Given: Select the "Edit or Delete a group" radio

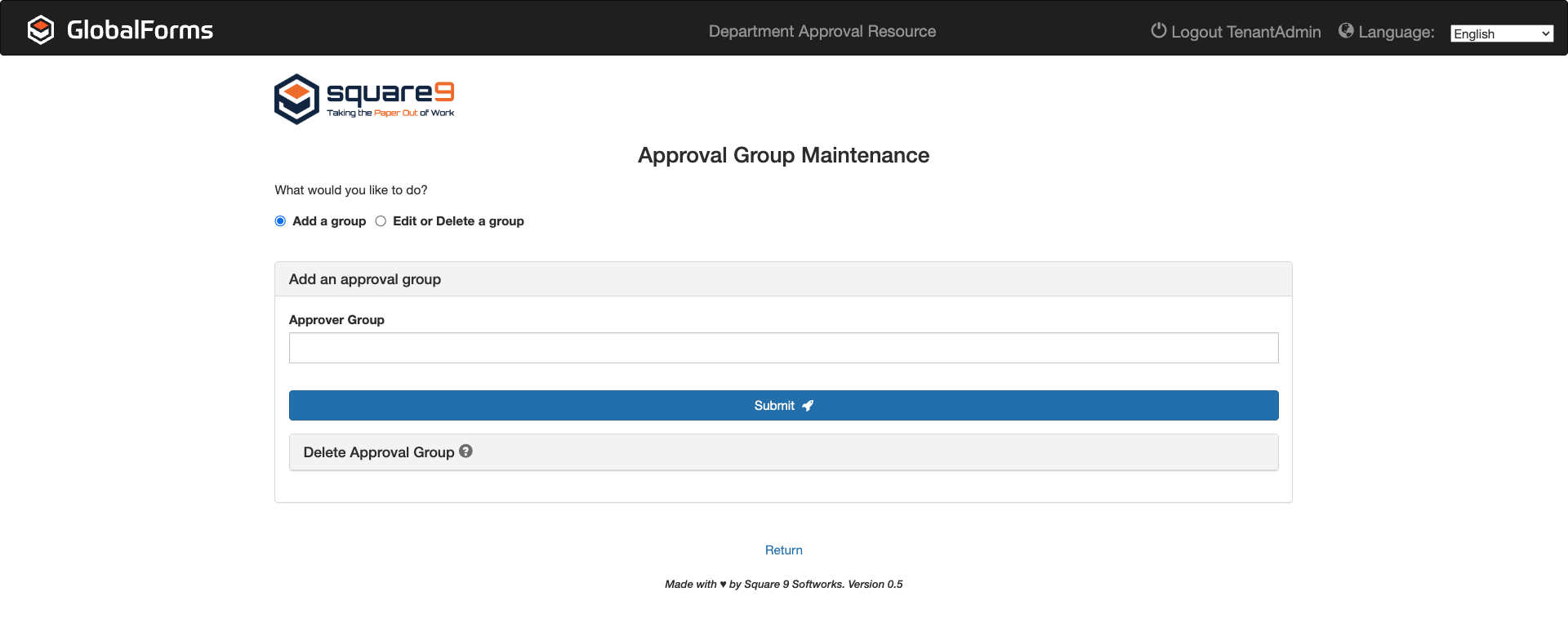Looking at the screenshot, I should [x=381, y=221].
